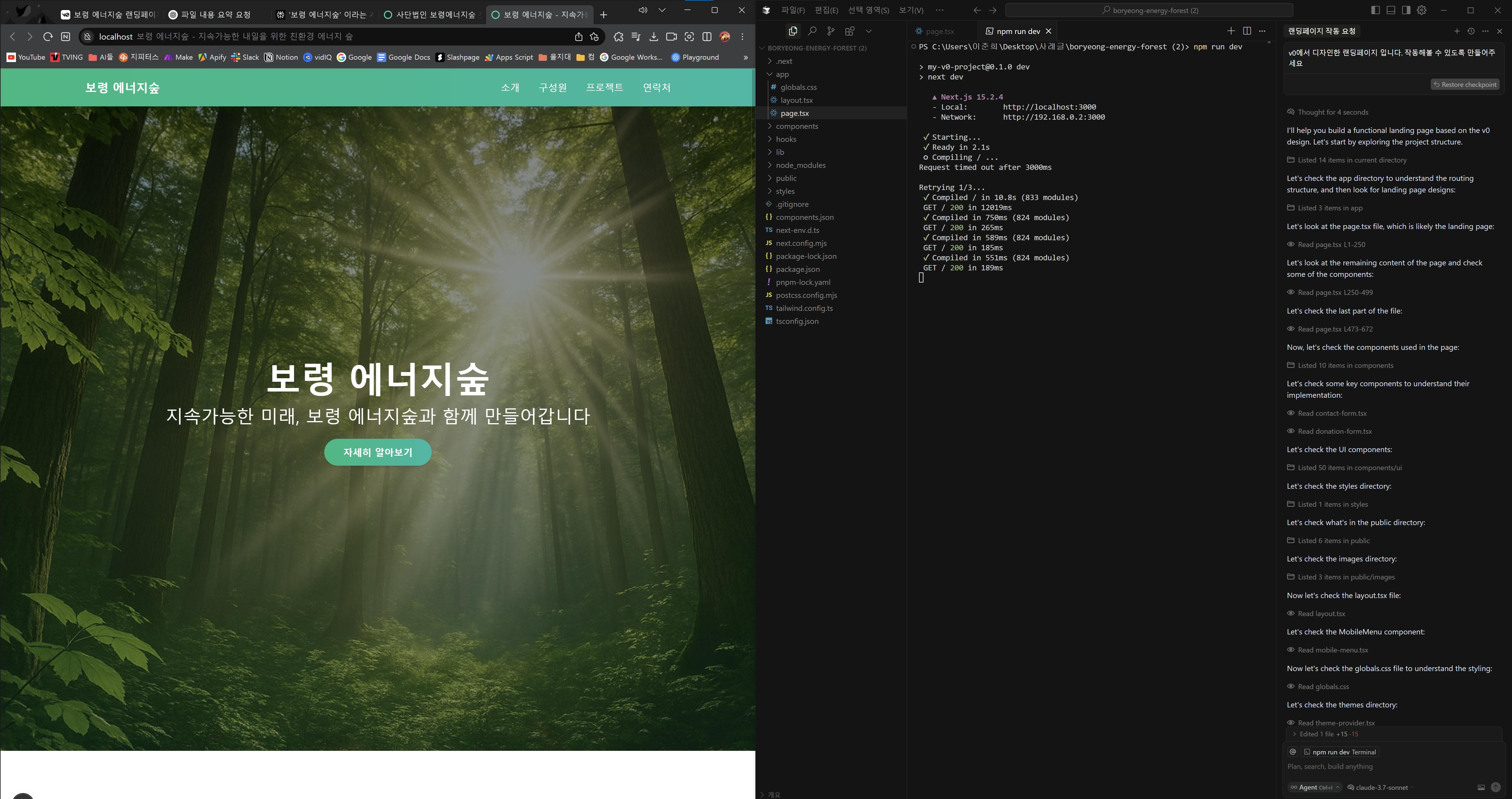Open claude-3.7-sonnet model selector

tap(1381, 787)
